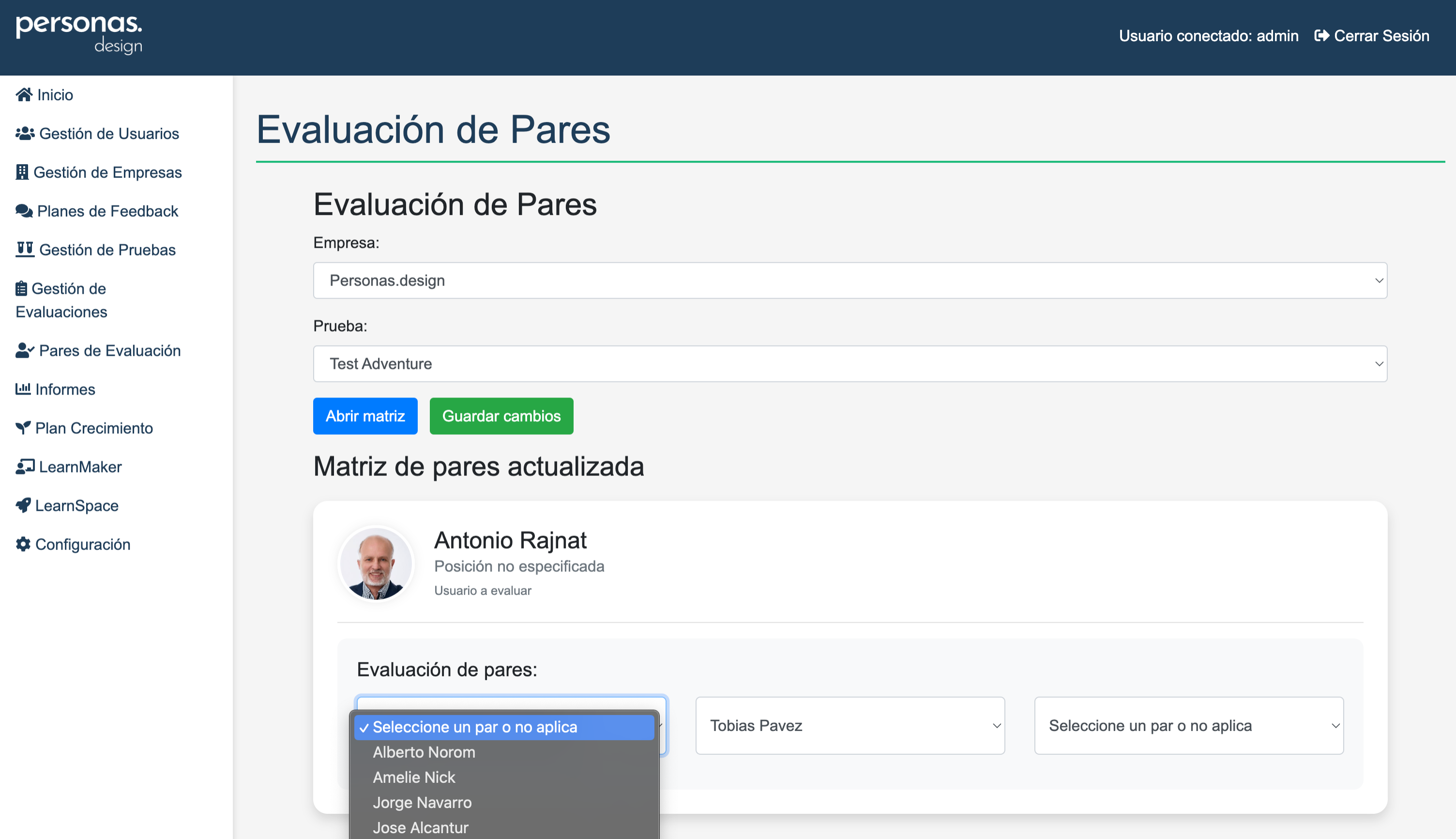The image size is (1456, 839).
Task: Click the building icon for Gestión de Empresas
Action: [22, 172]
